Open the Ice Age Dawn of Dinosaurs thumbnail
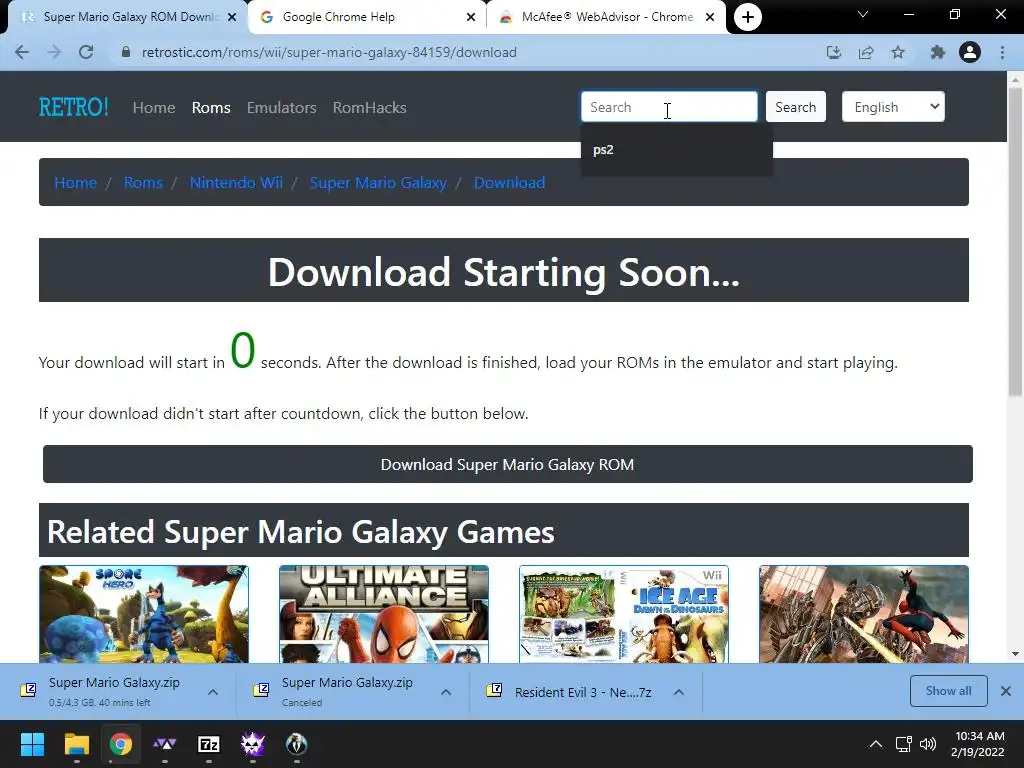This screenshot has width=1024, height=768. point(624,615)
